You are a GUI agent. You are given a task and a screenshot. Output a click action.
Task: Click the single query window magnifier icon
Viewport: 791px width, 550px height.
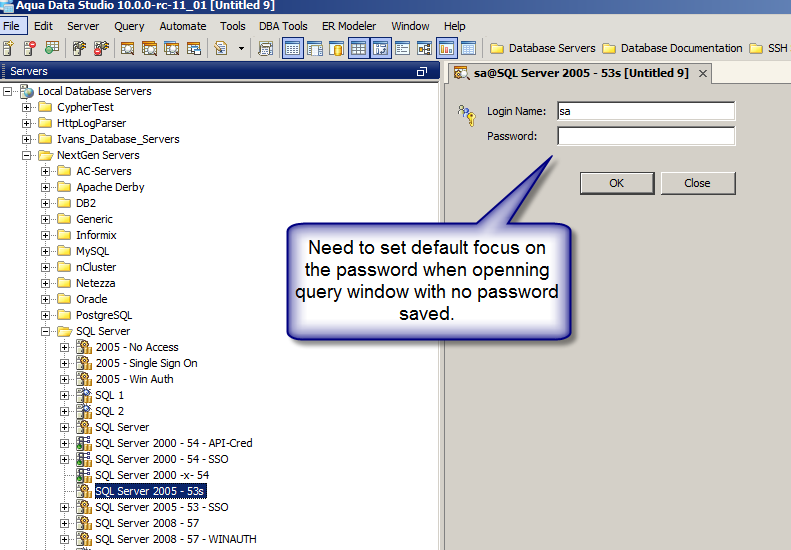(x=127, y=48)
